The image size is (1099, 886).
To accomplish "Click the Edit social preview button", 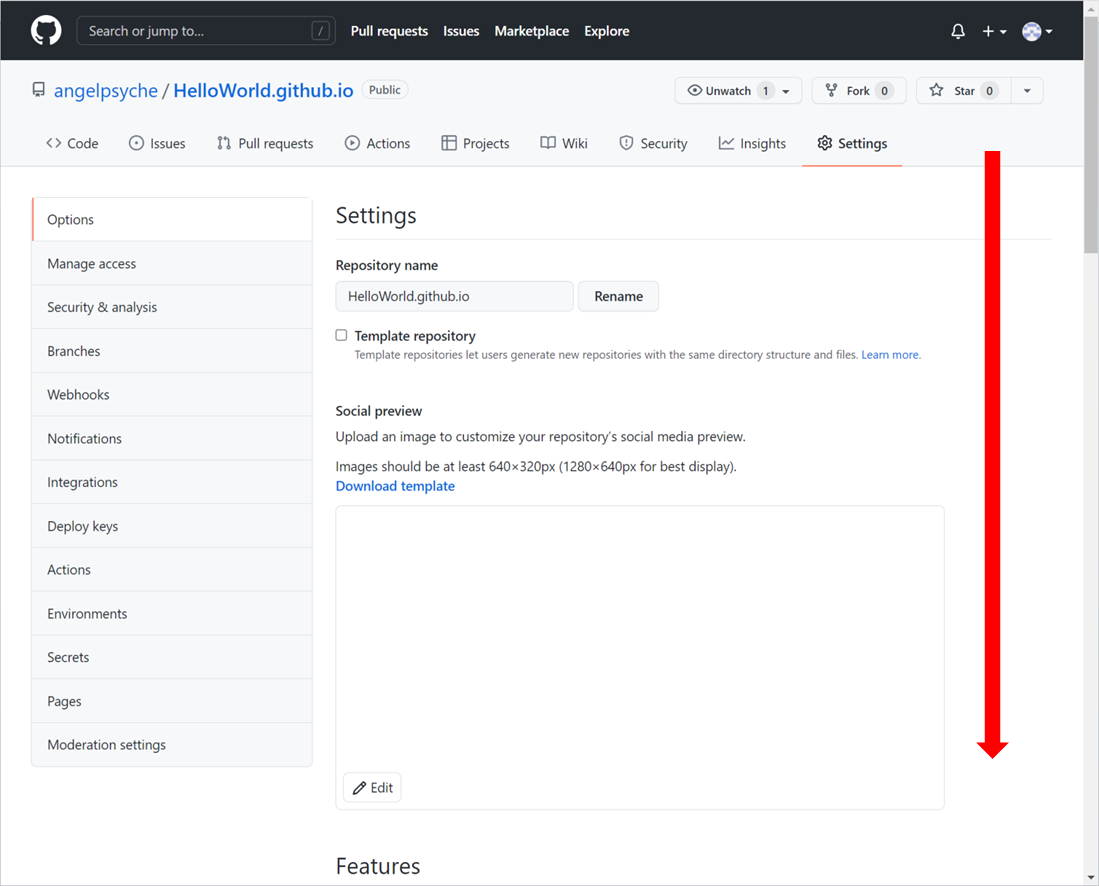I will pos(372,788).
